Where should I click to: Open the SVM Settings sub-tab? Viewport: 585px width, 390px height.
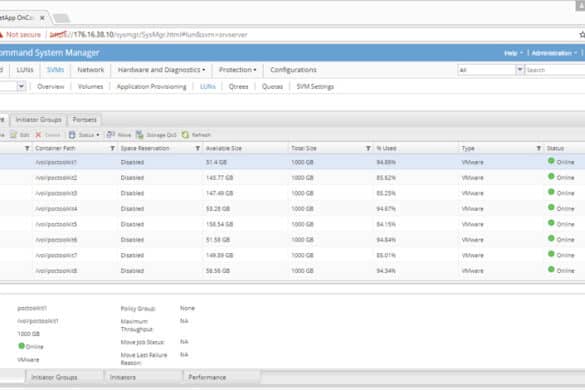[315, 87]
